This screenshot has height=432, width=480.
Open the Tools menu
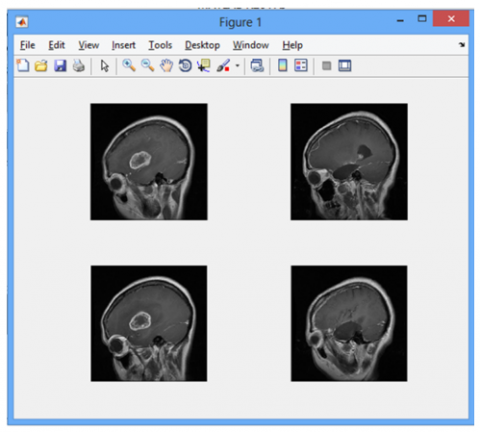coord(160,45)
